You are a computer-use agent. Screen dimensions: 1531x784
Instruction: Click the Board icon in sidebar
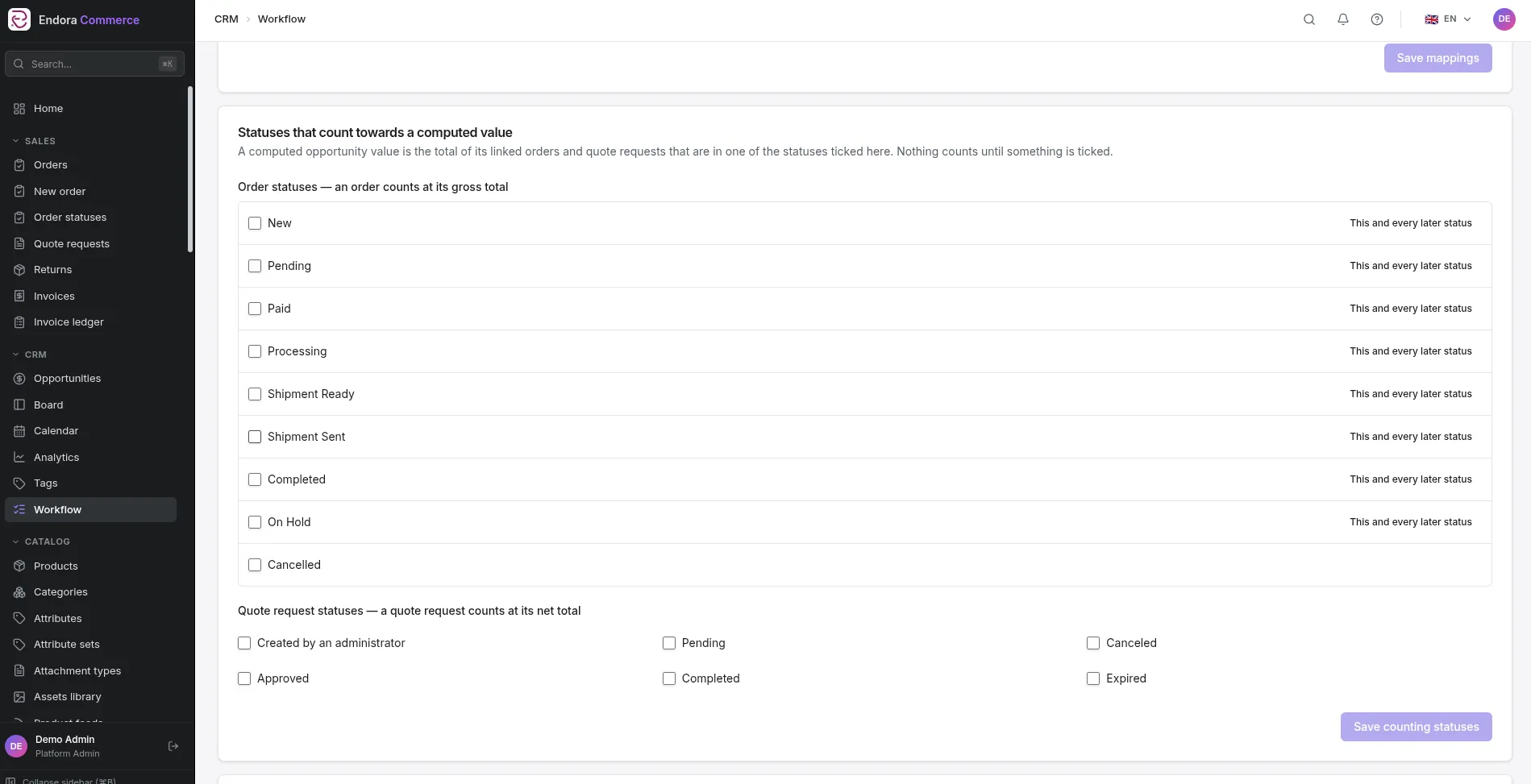pyautogui.click(x=19, y=405)
